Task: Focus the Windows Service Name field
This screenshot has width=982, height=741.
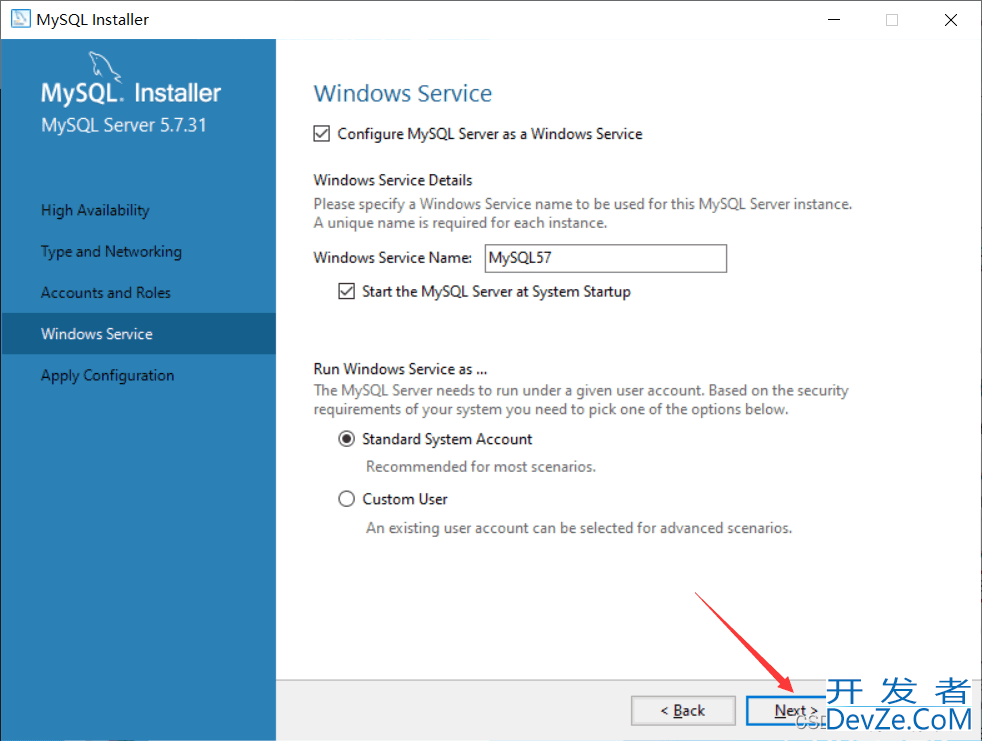Action: 606,258
